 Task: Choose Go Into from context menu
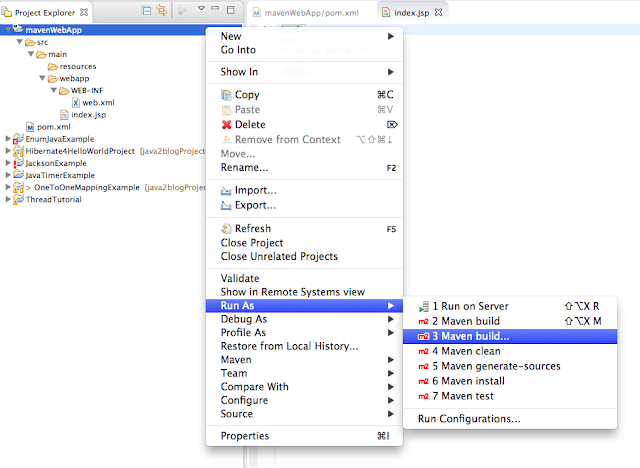[304, 50]
